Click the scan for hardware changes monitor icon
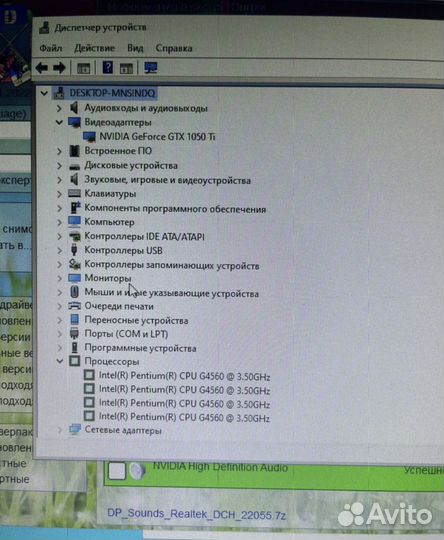The width and height of the screenshot is (444, 540). point(151,68)
